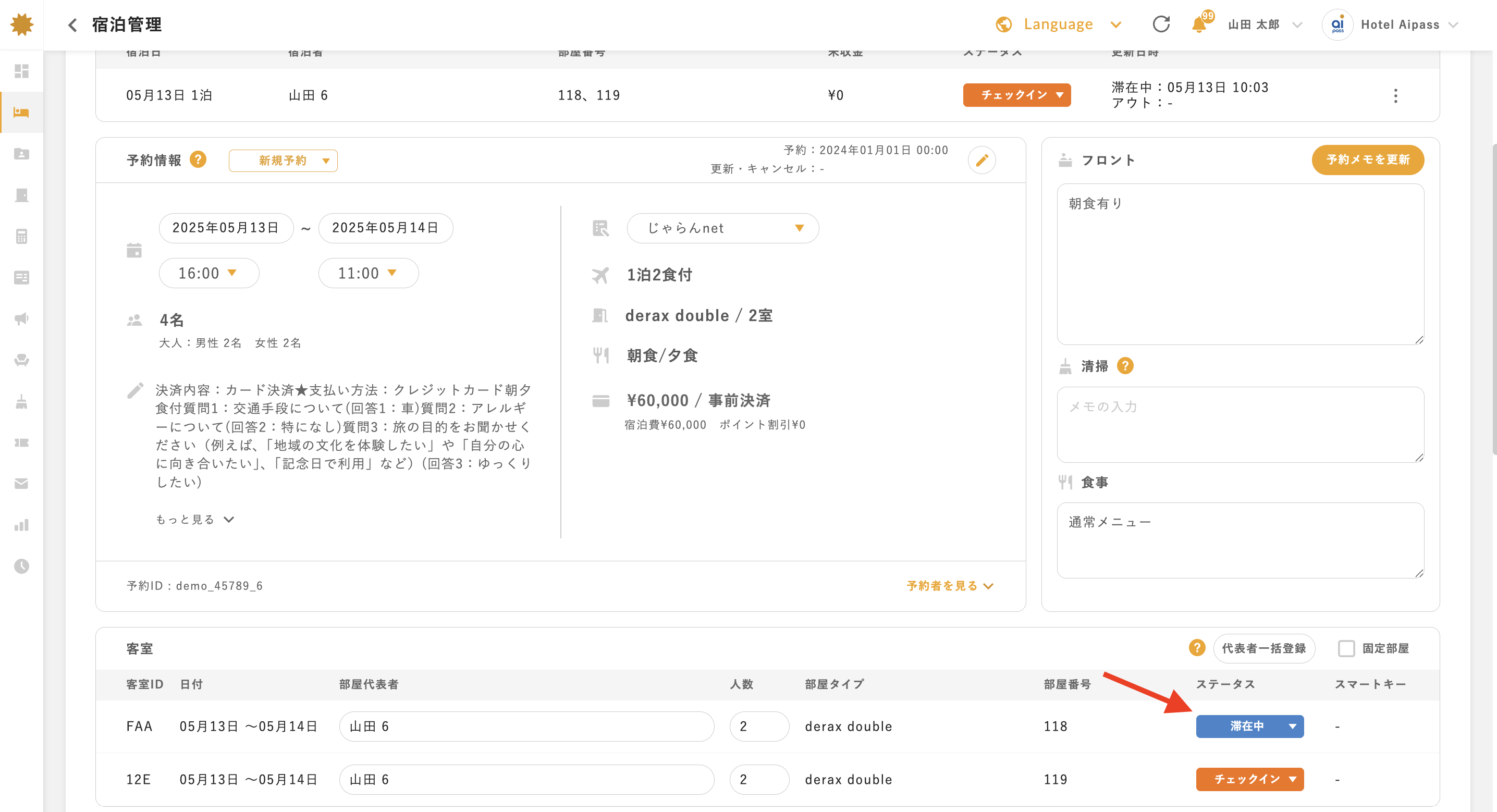The width and height of the screenshot is (1497, 812).
Task: Click help icon beside 予約情報
Action: tap(198, 159)
